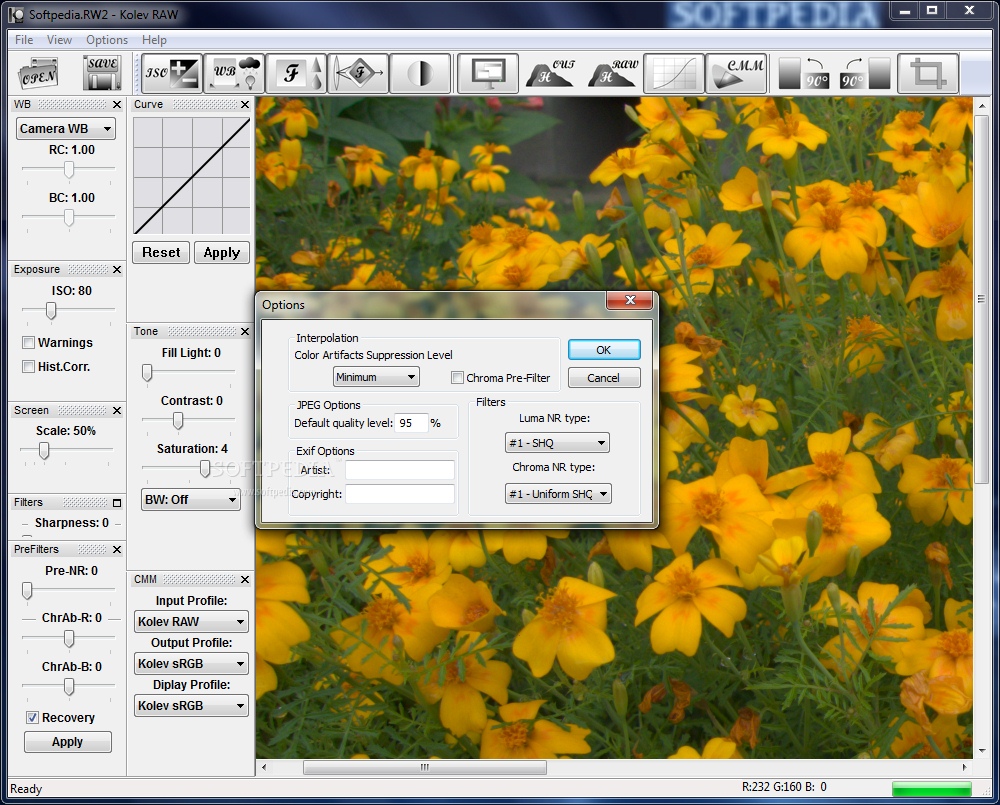The image size is (1000, 805).
Task: Open the ISO exposure panel icon
Action: [172, 73]
